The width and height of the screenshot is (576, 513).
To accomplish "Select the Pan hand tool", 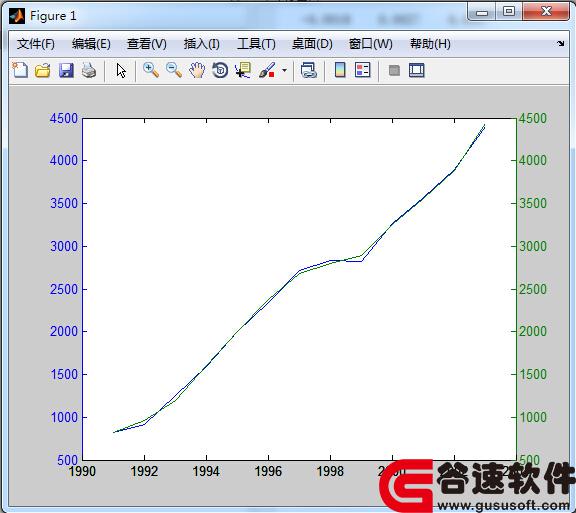I will point(197,70).
